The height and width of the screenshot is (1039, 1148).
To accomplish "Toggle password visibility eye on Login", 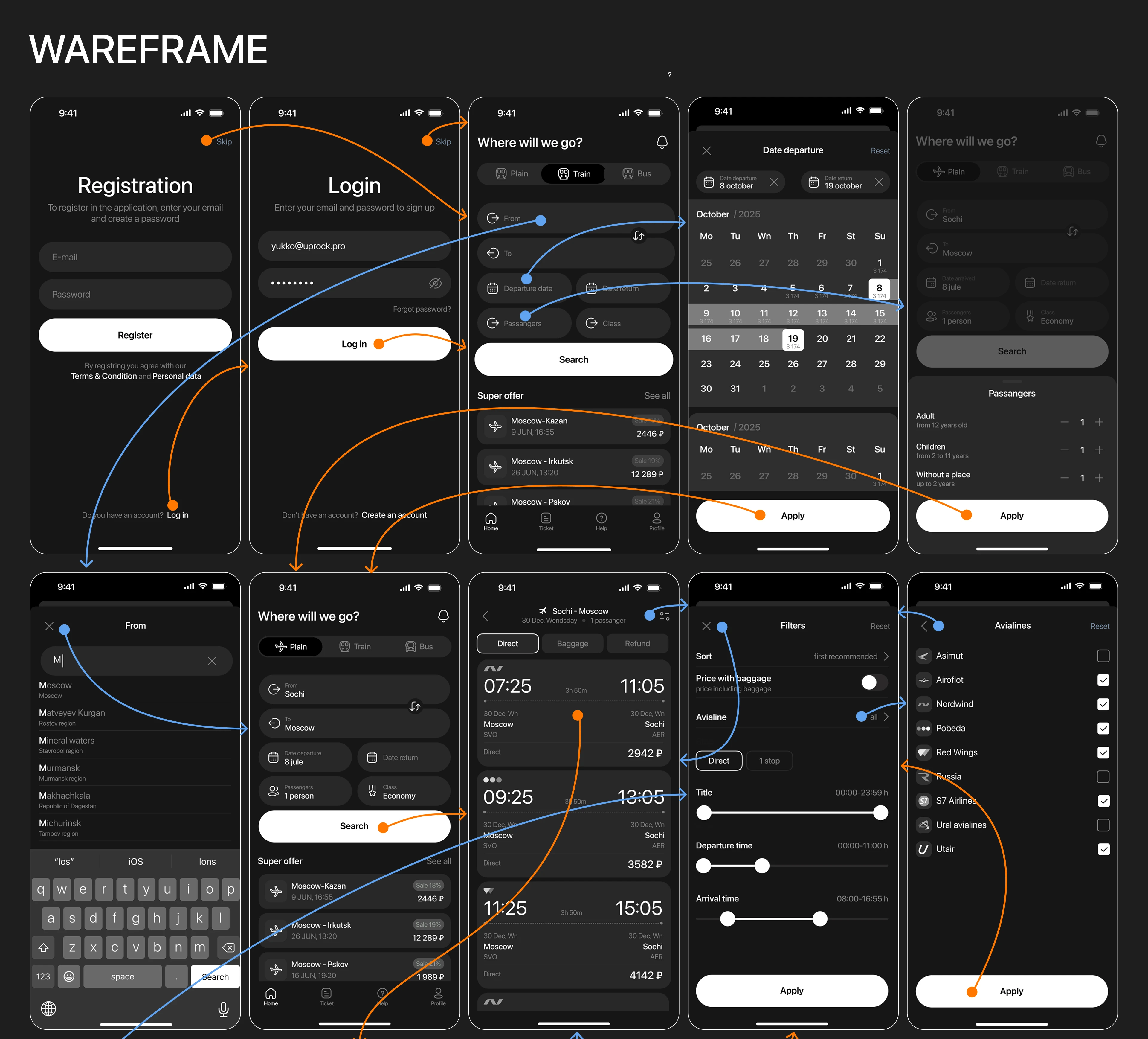I will pyautogui.click(x=435, y=283).
